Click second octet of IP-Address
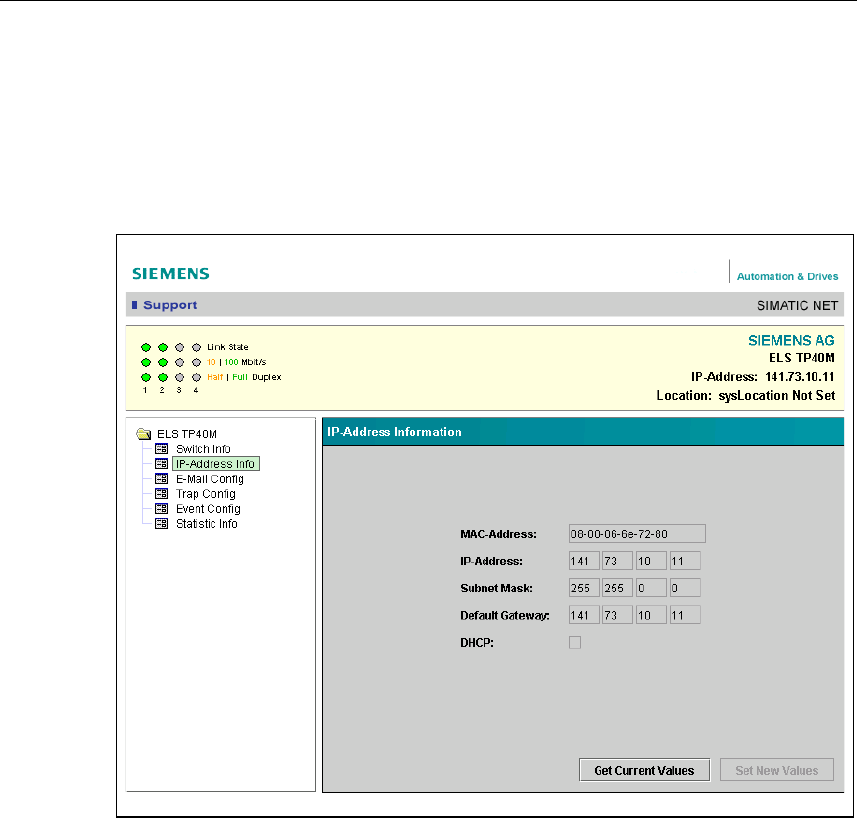This screenshot has width=857, height=818. tap(618, 561)
